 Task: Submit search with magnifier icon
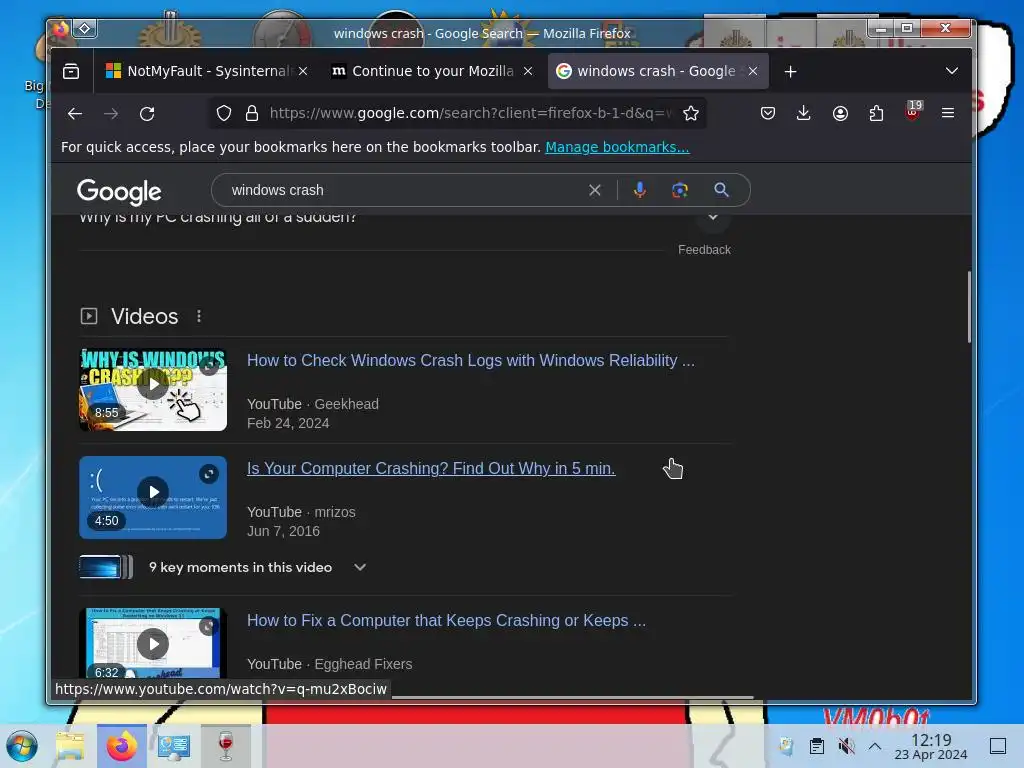click(x=721, y=190)
